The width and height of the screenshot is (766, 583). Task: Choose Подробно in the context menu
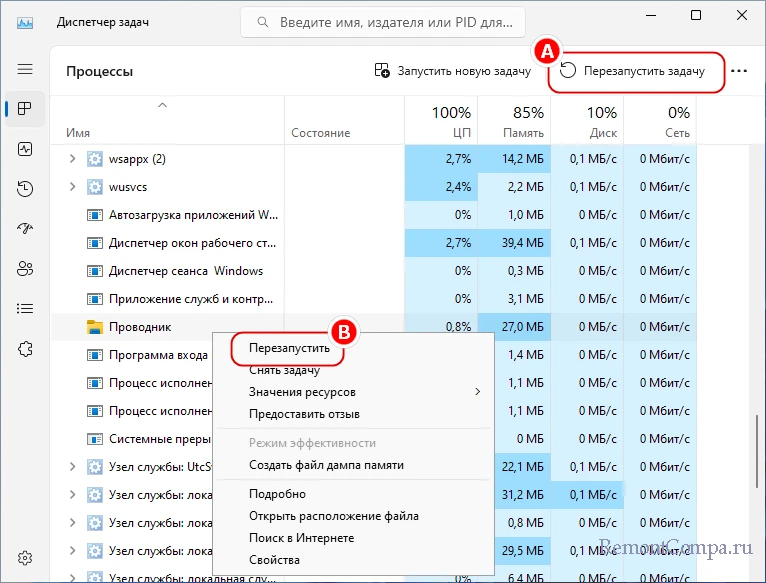[354, 494]
